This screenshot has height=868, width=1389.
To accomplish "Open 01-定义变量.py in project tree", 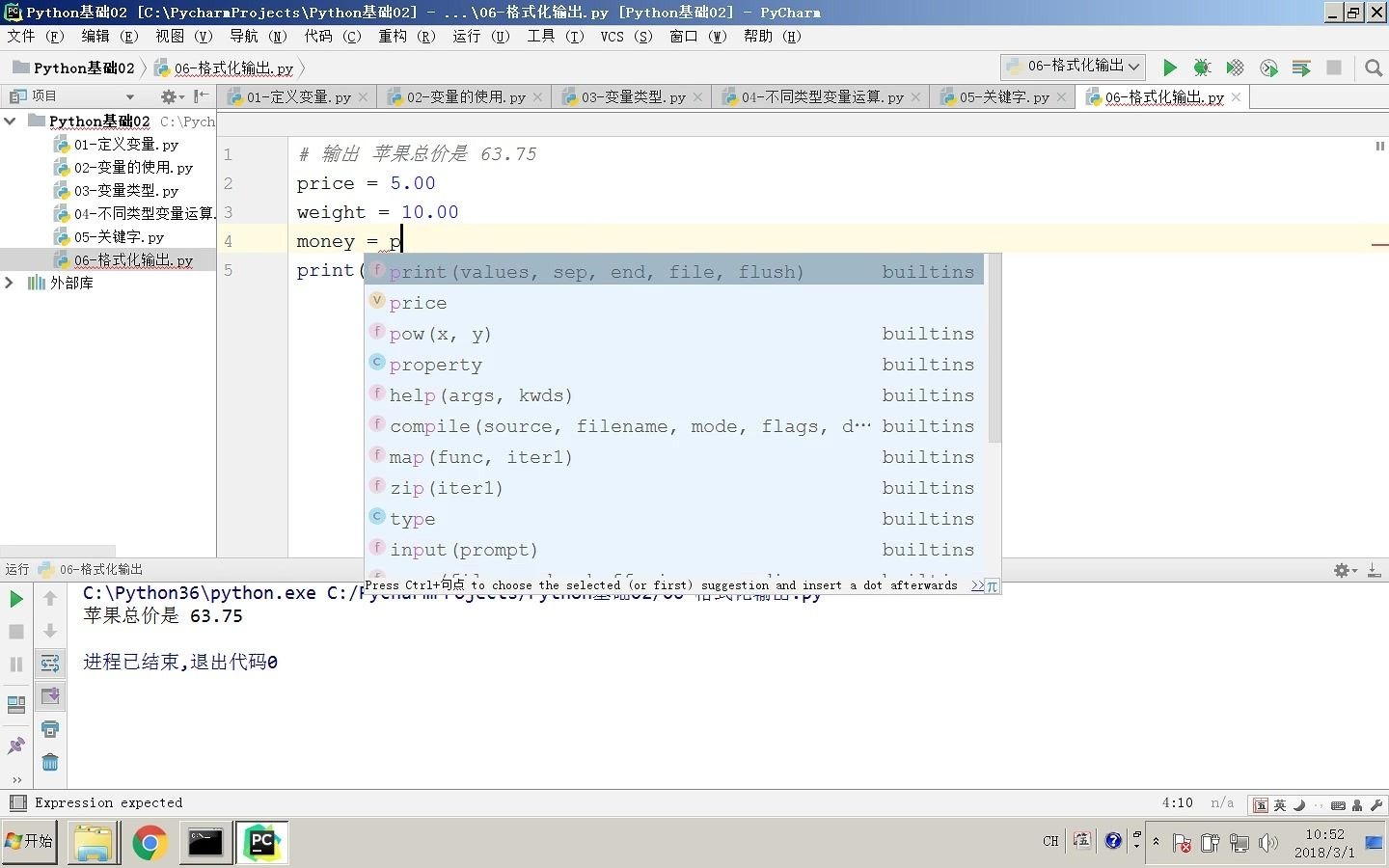I will tap(126, 145).
